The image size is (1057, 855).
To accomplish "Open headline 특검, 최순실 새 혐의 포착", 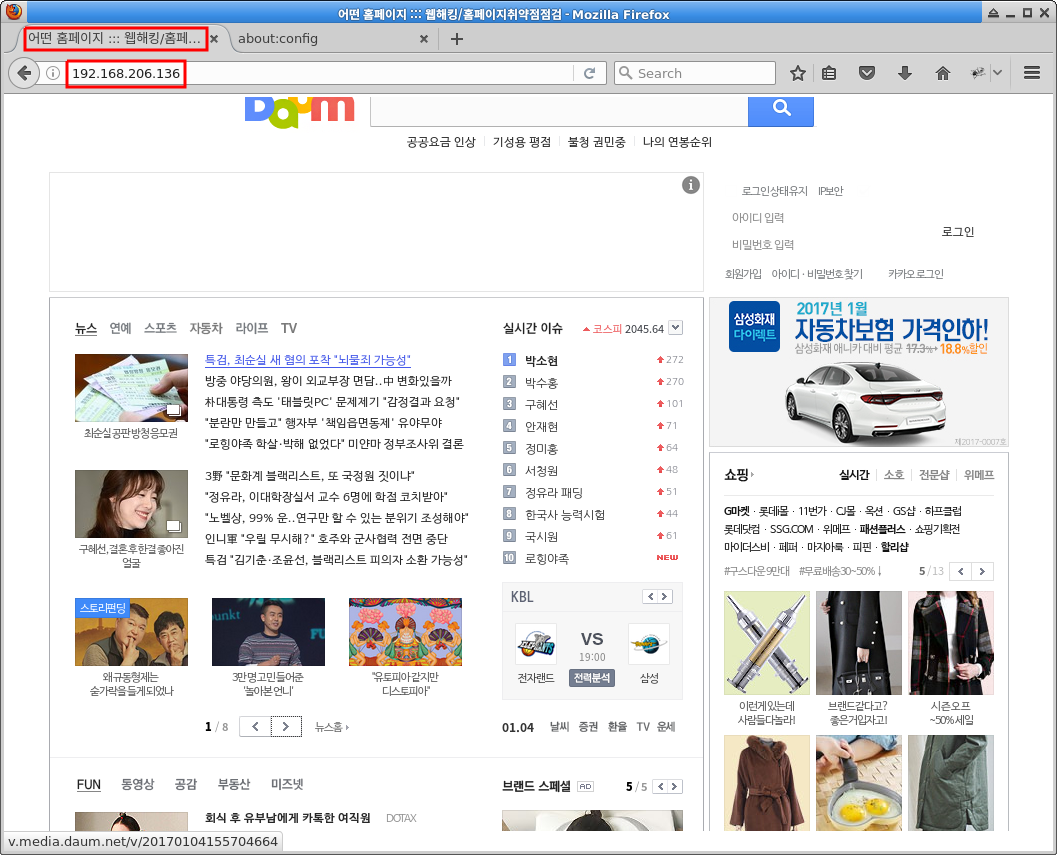I will click(x=307, y=360).
